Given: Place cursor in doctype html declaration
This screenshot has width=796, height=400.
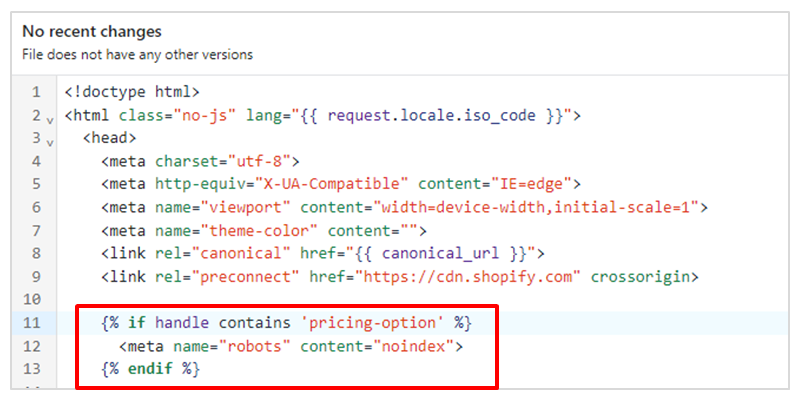Looking at the screenshot, I should click(132, 92).
